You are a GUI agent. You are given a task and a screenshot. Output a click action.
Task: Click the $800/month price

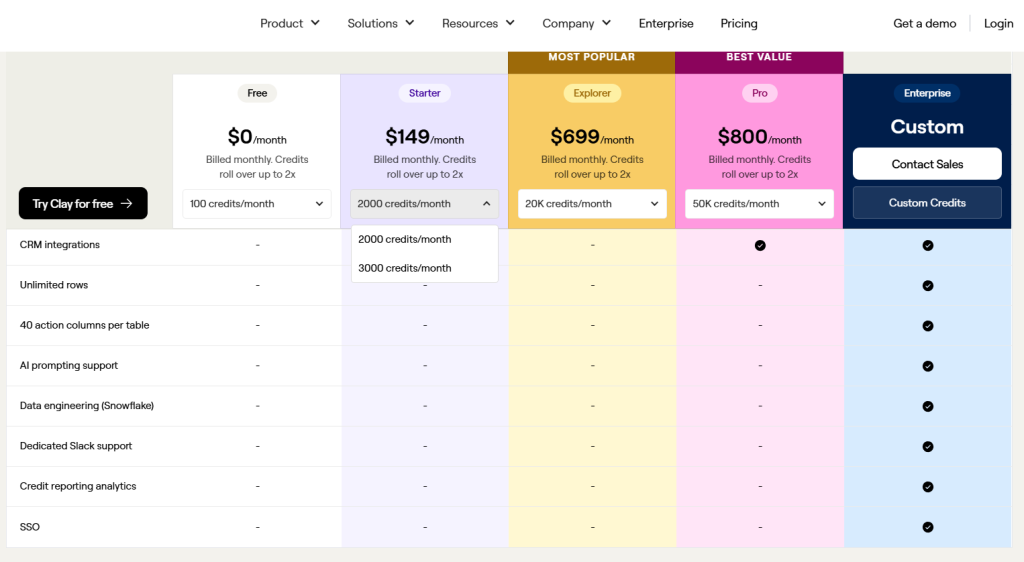coord(760,137)
